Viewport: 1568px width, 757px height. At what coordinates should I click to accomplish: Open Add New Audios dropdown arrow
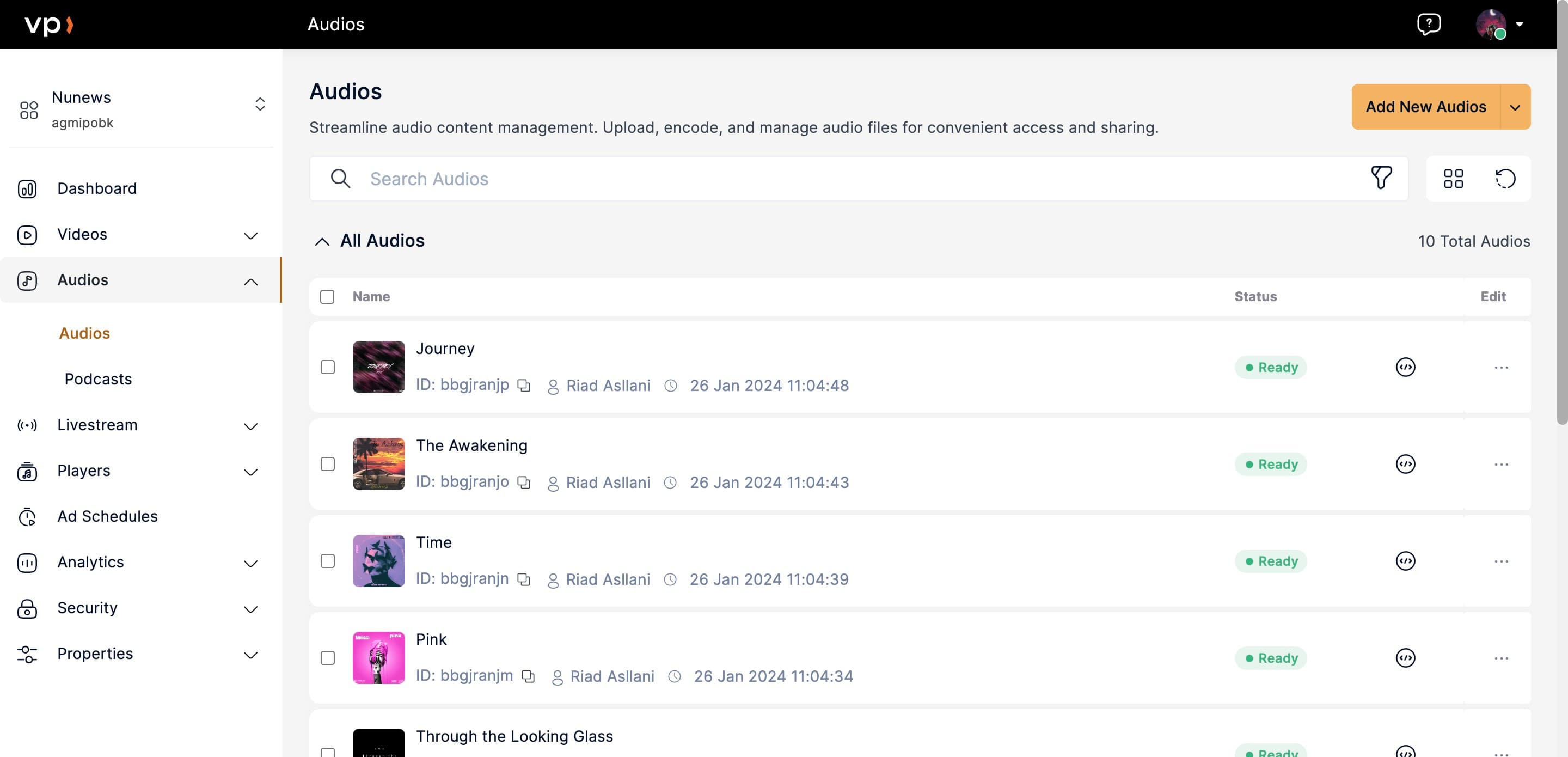[1515, 107]
